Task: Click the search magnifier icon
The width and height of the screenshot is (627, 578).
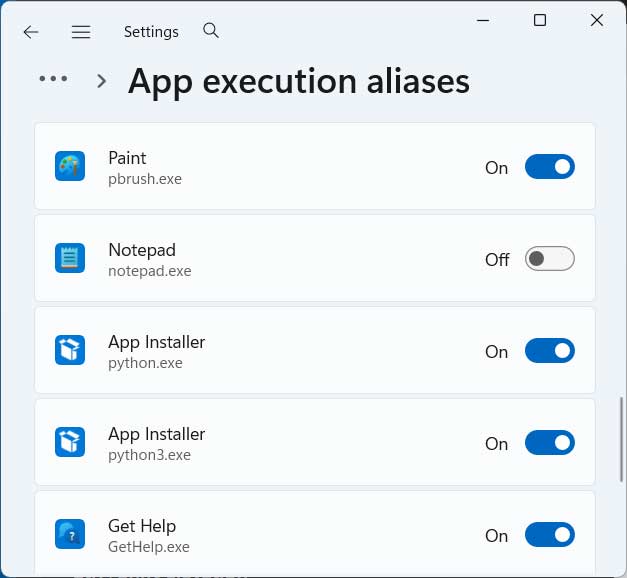Action: [211, 31]
